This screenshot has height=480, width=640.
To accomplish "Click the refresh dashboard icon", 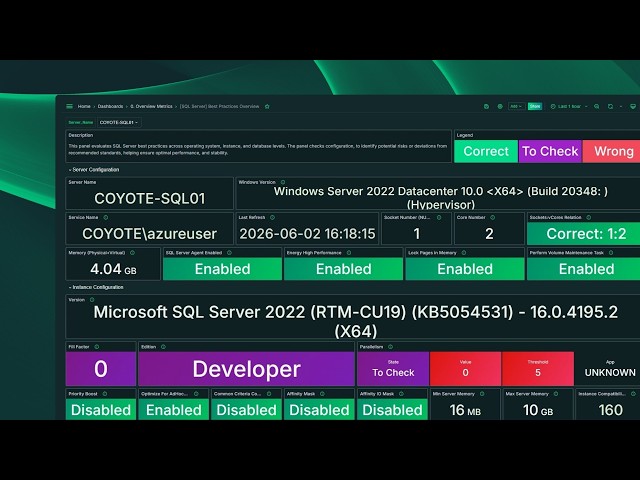I will tap(610, 107).
